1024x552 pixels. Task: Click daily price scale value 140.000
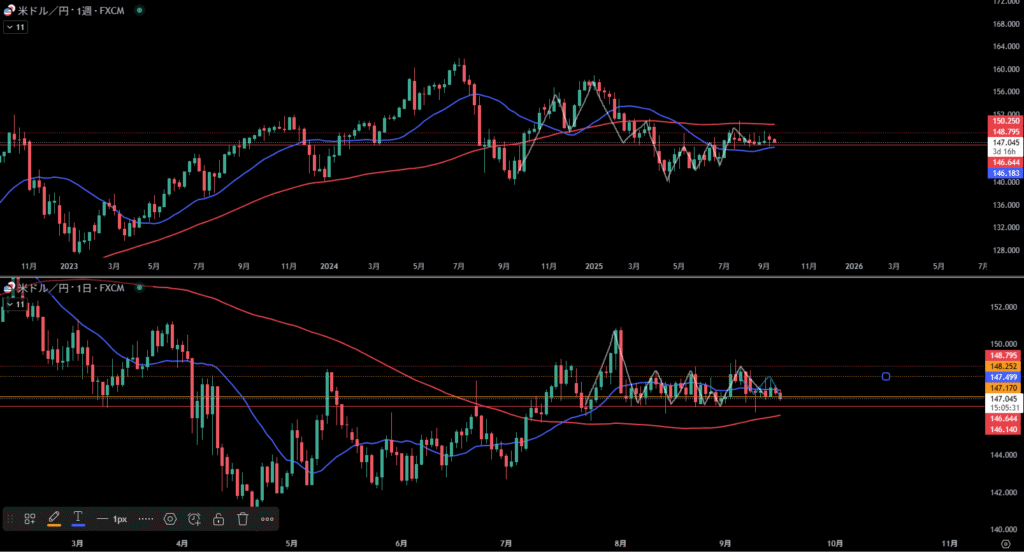tap(1003, 530)
